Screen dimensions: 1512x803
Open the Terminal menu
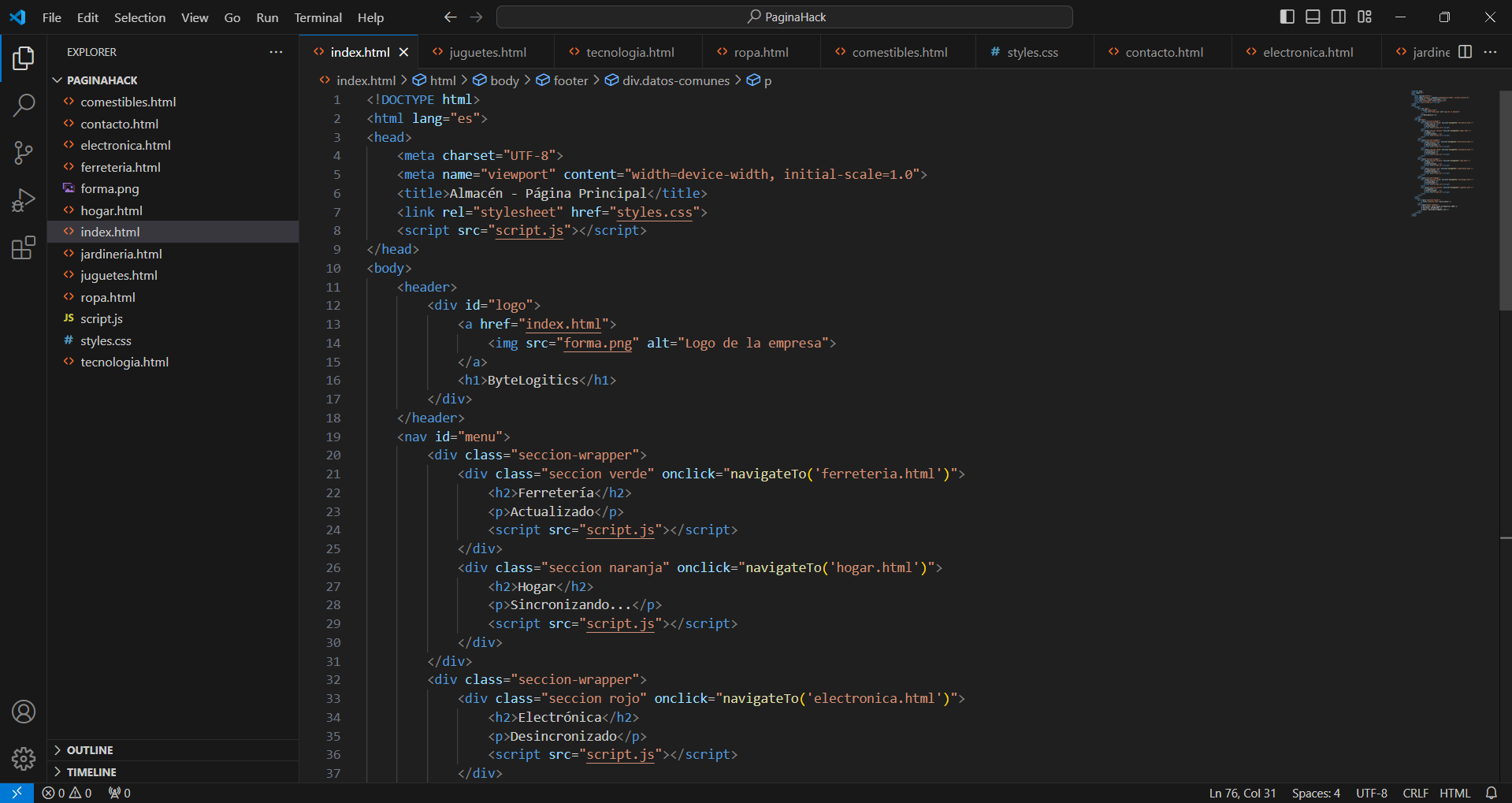point(318,17)
